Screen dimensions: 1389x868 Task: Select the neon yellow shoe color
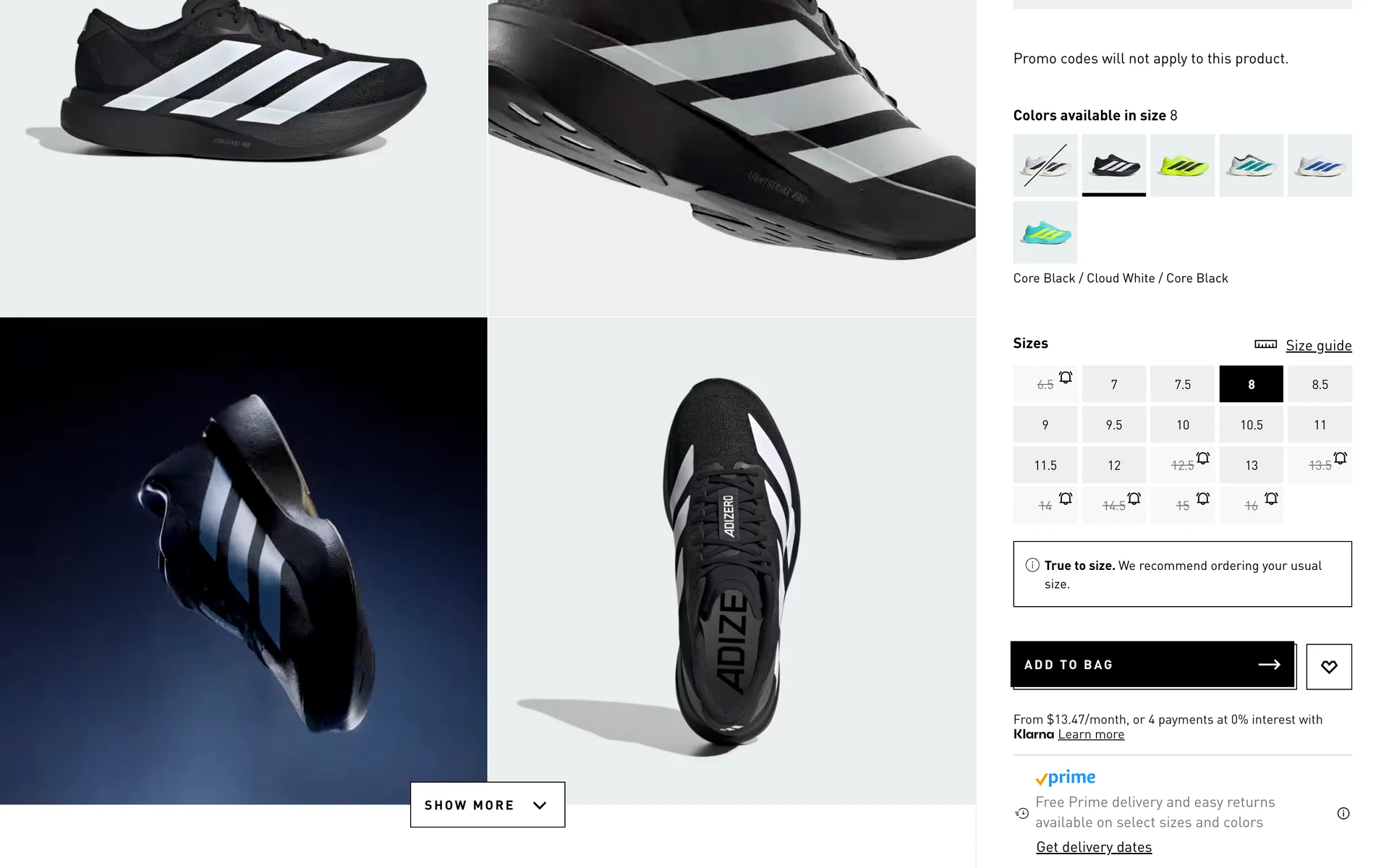pos(1182,166)
